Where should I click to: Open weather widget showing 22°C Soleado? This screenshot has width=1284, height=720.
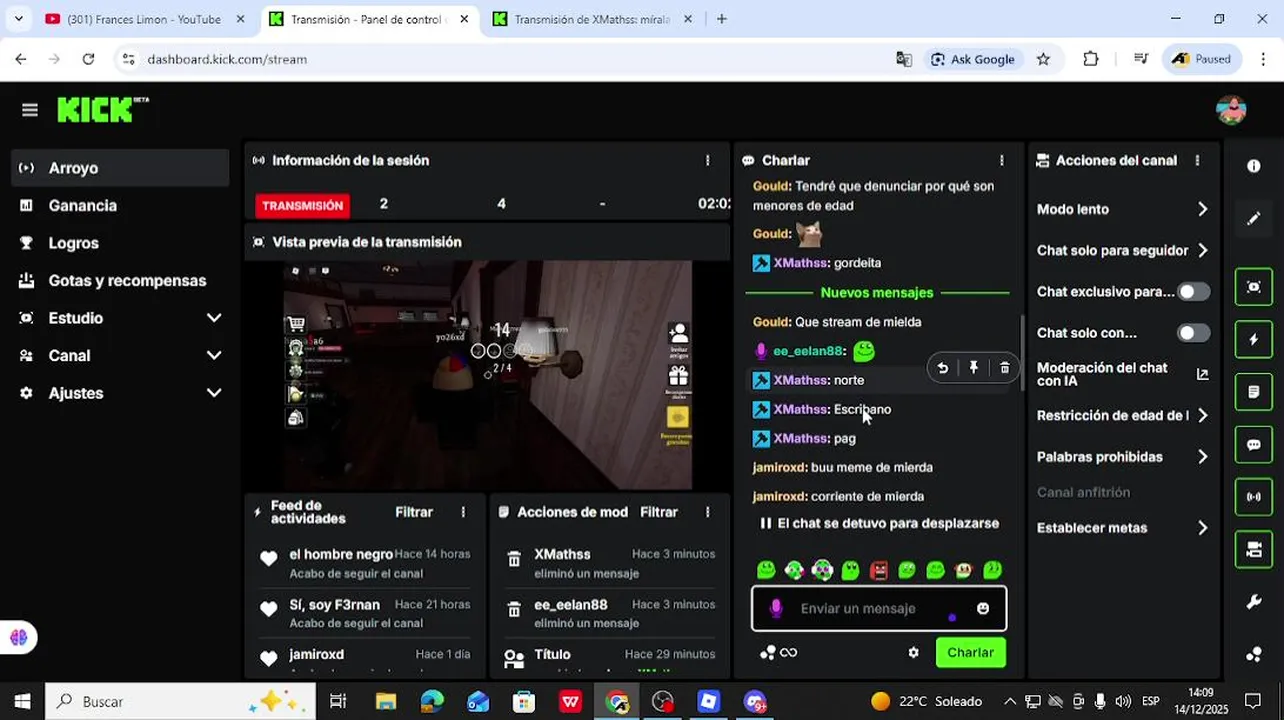(926, 701)
